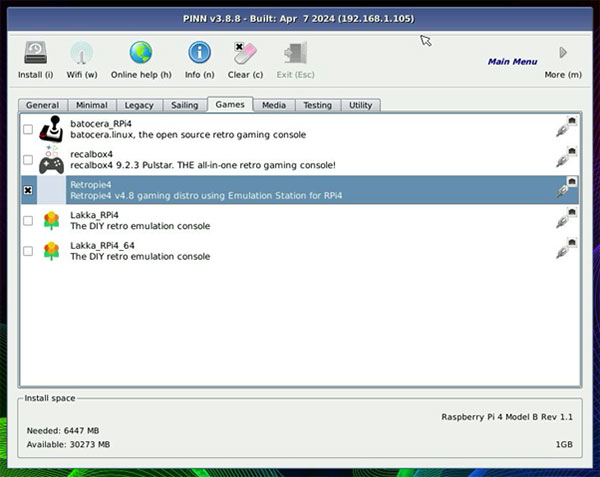600x477 pixels.
Task: Open the Utility tab
Action: click(x=360, y=105)
